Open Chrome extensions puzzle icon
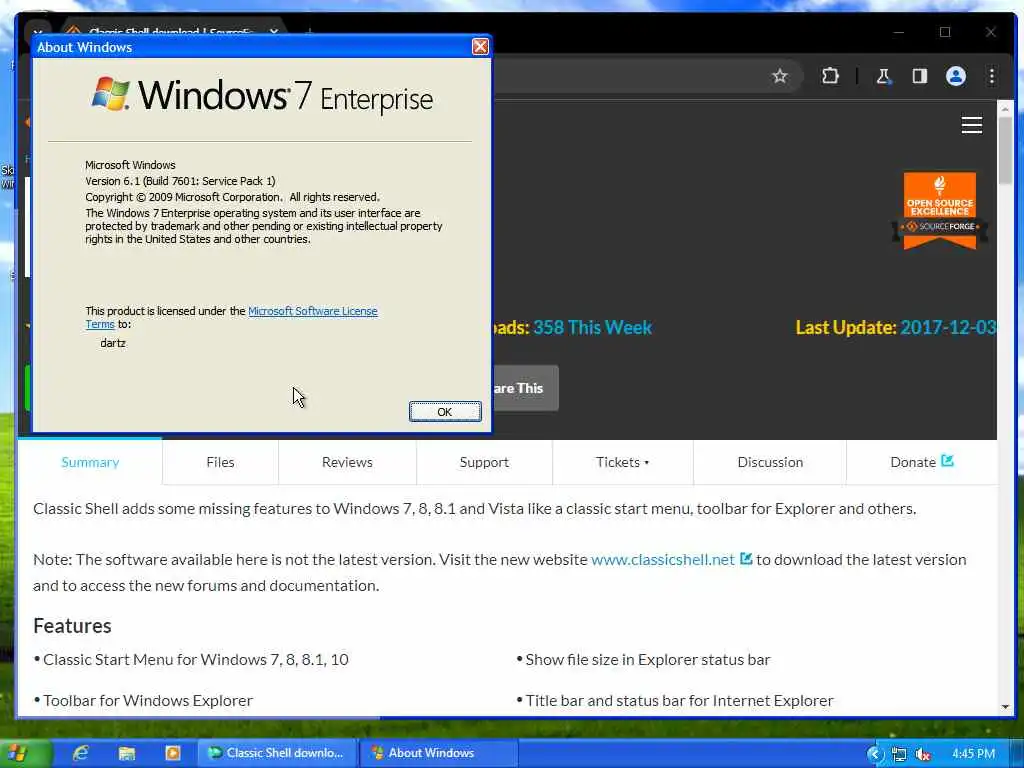 830,76
